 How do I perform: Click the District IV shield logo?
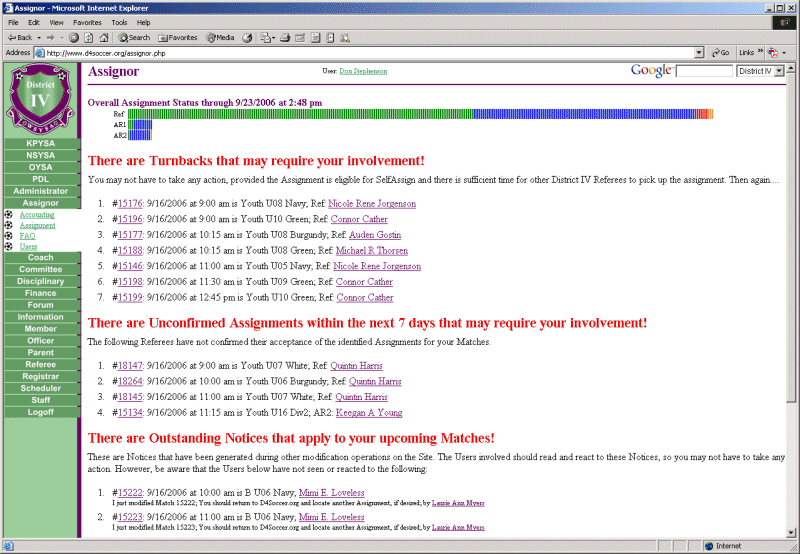(x=40, y=99)
